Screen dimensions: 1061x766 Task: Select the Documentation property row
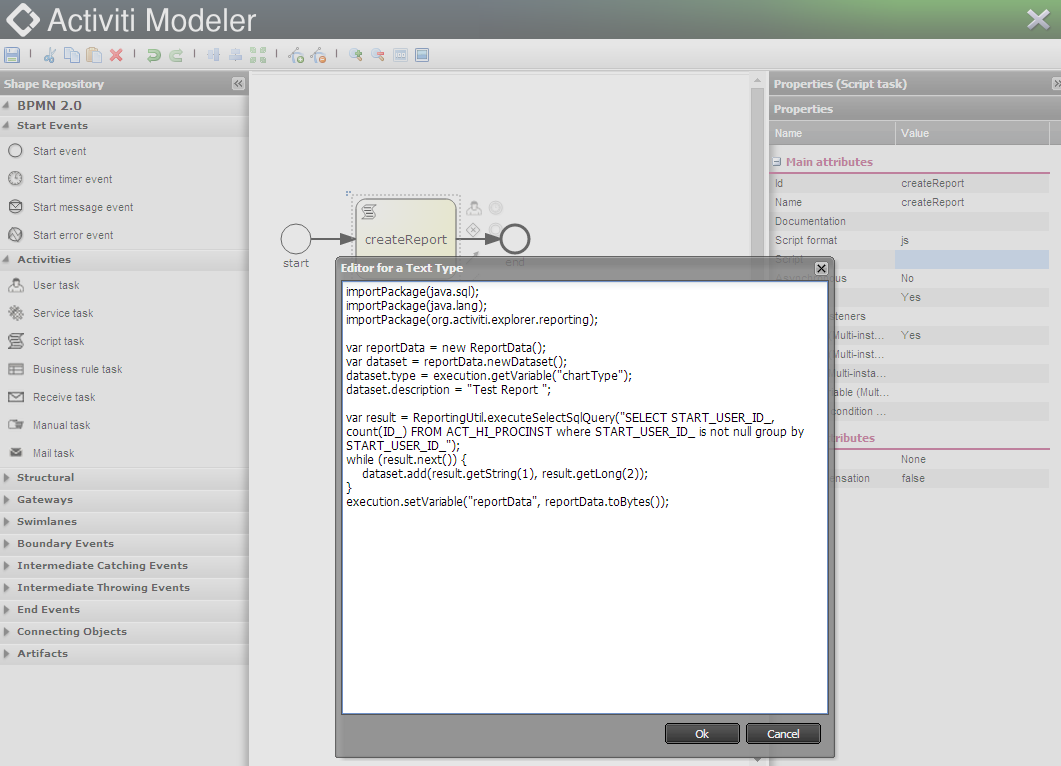[x=909, y=221]
